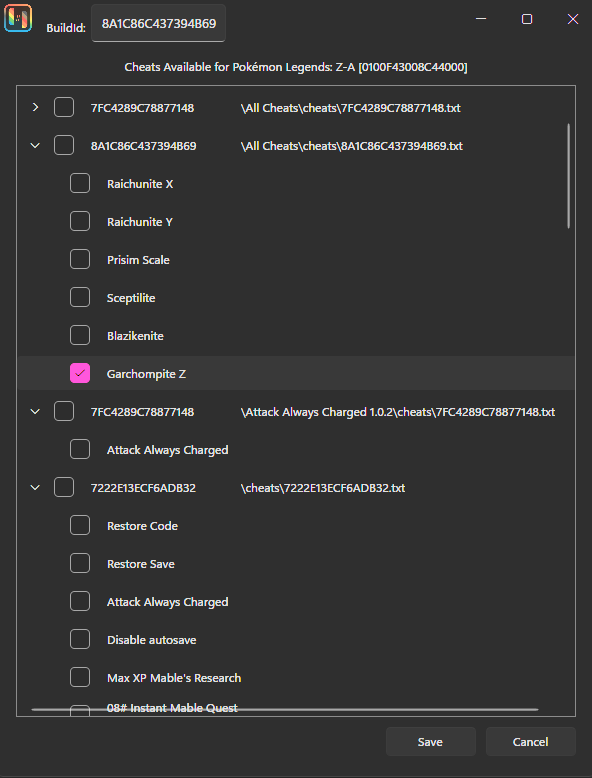Expand the first 7FC4289C78877148 cheat group
The height and width of the screenshot is (778, 592).
pyautogui.click(x=35, y=107)
